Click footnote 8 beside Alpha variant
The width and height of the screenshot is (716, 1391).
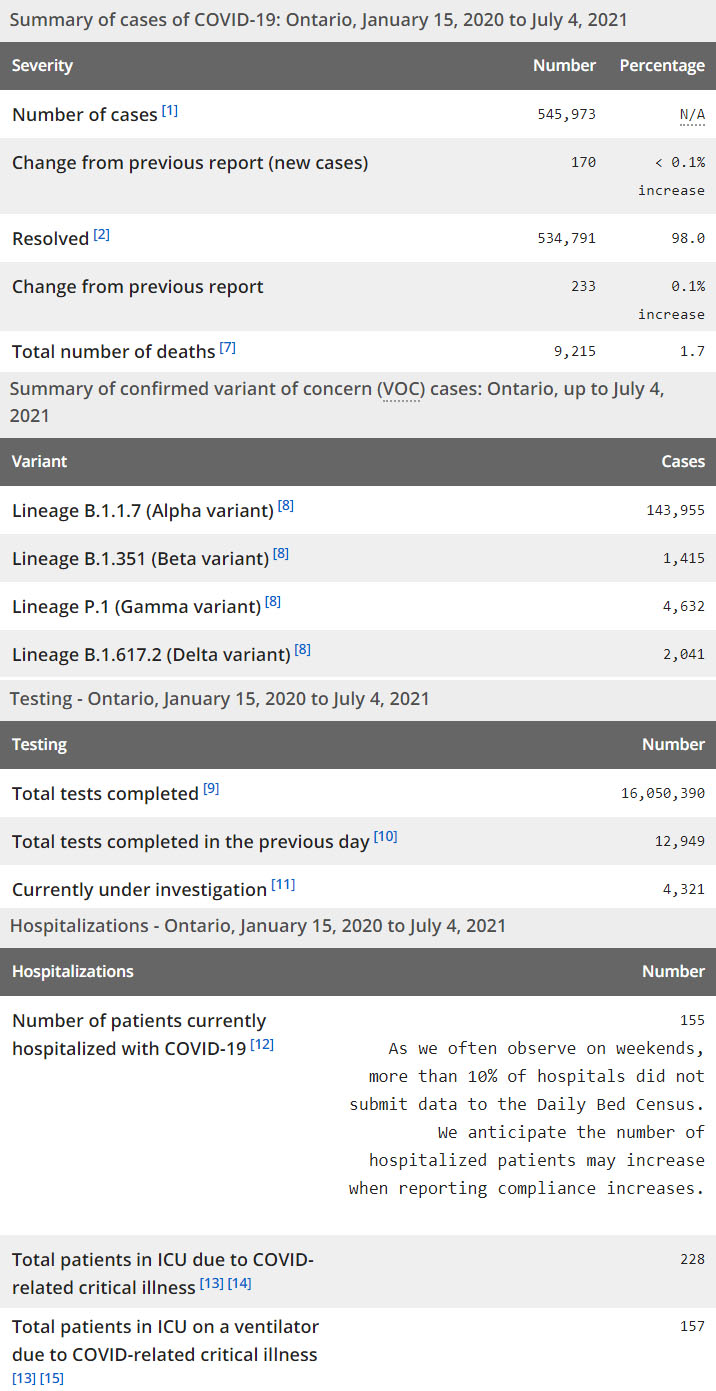coord(286,506)
